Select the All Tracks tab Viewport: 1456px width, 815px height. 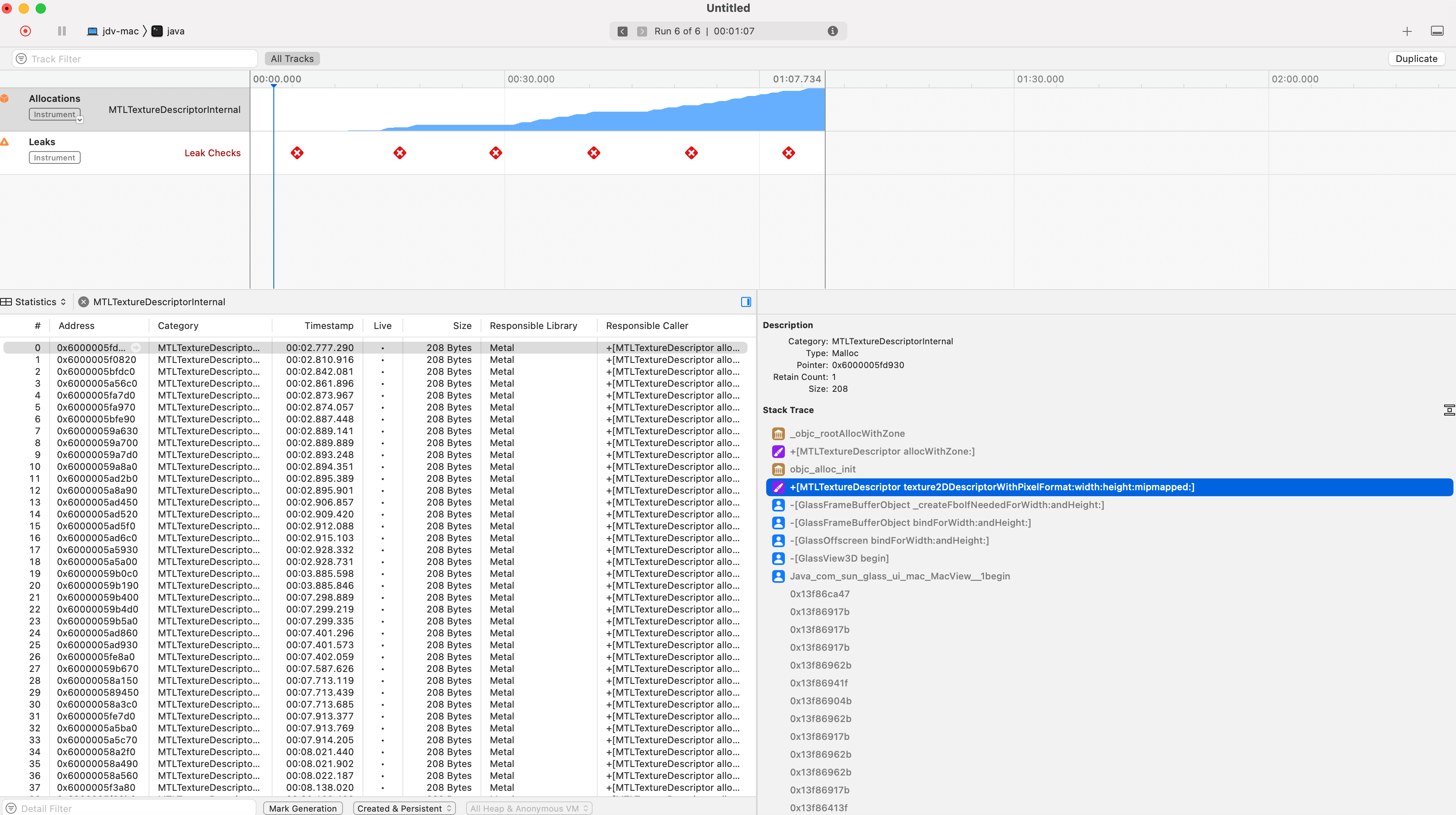coord(292,59)
